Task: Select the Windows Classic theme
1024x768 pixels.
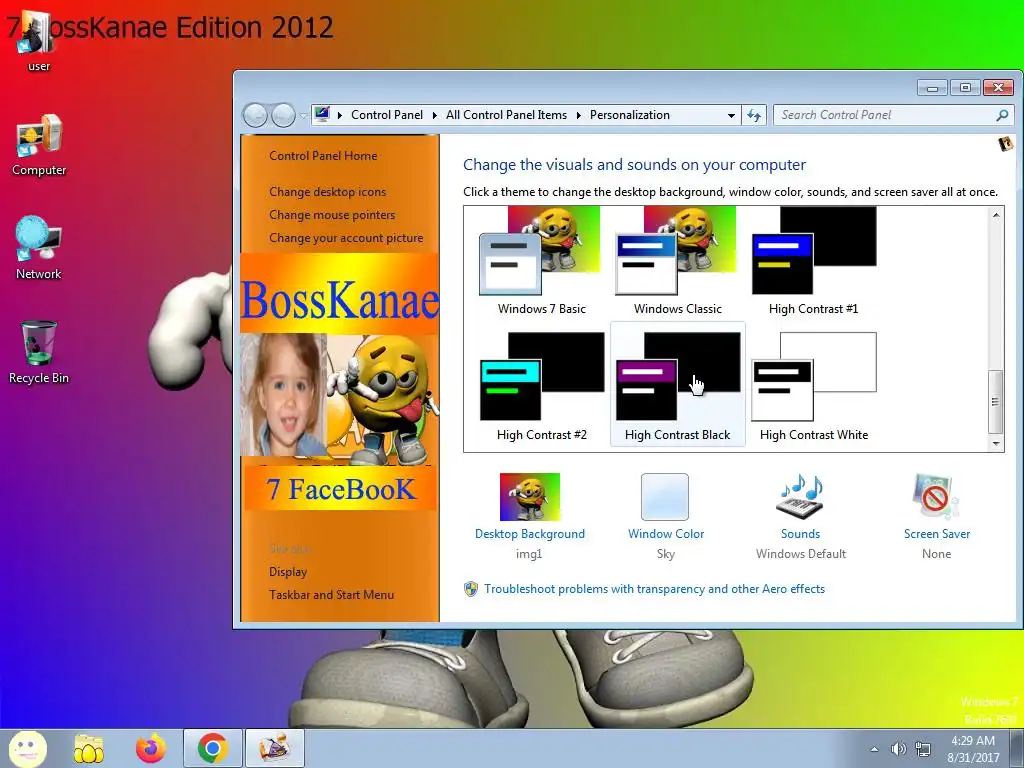Action: tap(677, 262)
